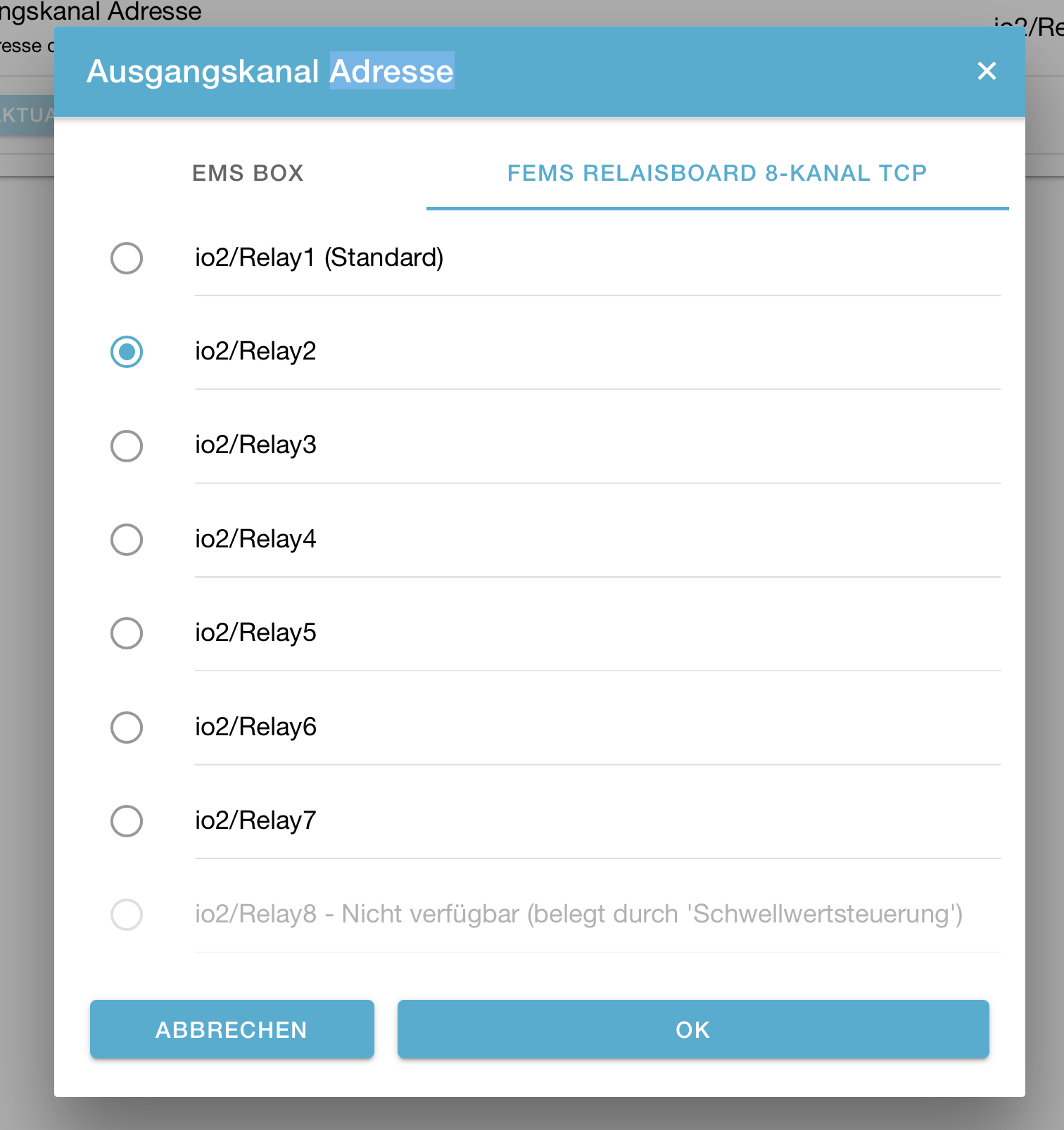Select the io2/Relay1 (Standard) radio button
Screen dimensions: 1064x1130
[127, 258]
